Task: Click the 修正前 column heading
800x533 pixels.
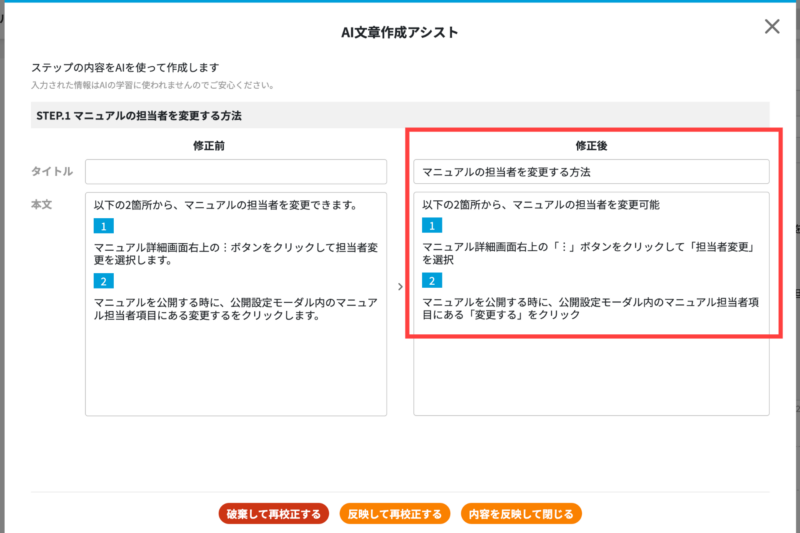Action: click(x=209, y=146)
